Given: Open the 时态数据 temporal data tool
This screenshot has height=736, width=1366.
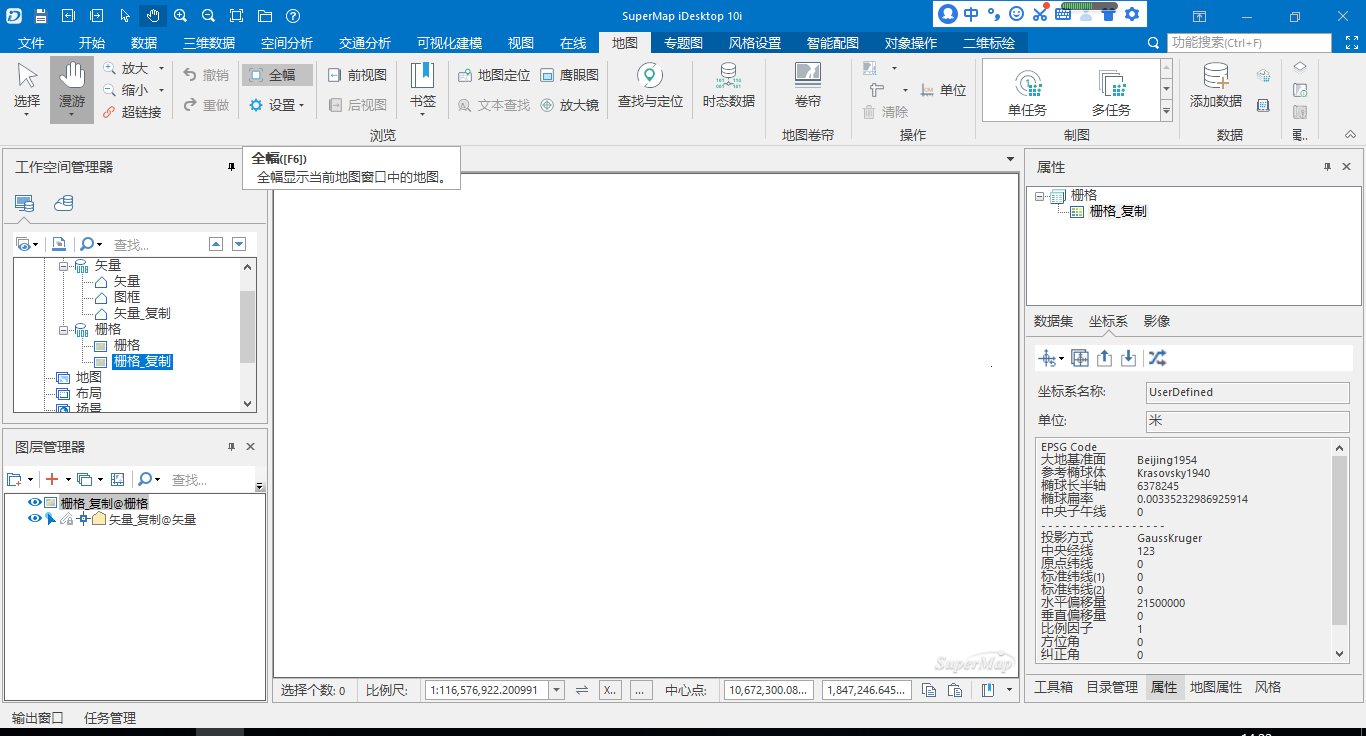Looking at the screenshot, I should click(728, 76).
